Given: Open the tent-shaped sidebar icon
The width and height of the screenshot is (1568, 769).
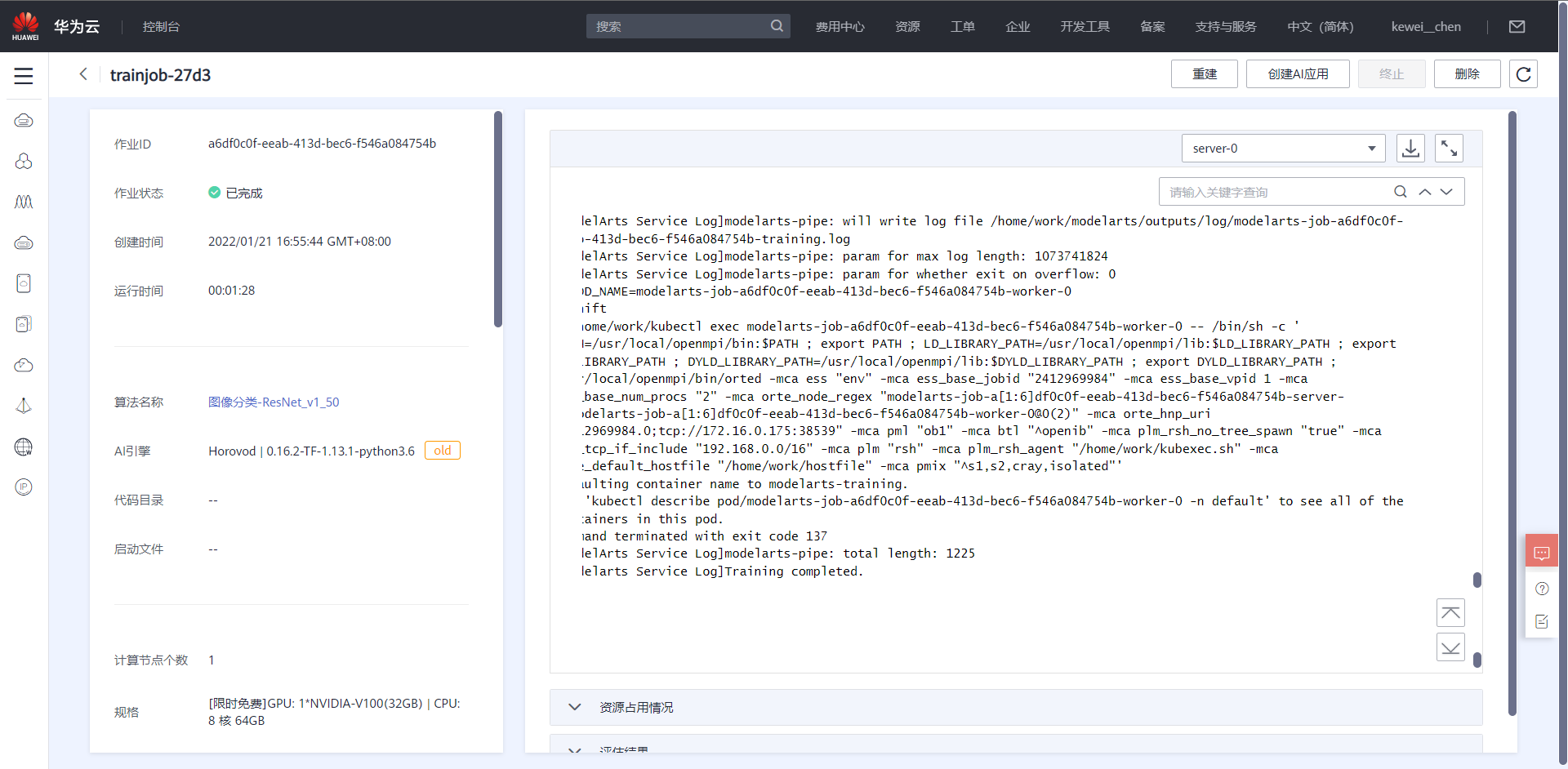Looking at the screenshot, I should [24, 406].
